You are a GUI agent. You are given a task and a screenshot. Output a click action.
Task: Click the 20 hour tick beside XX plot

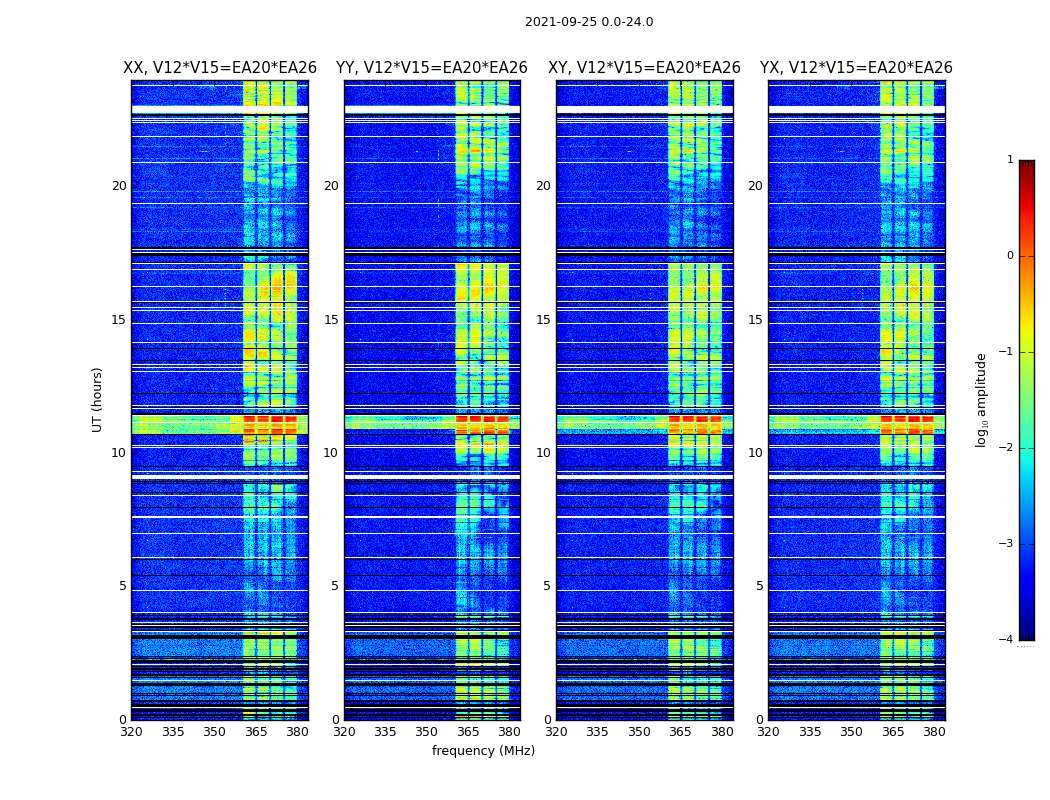click(119, 185)
